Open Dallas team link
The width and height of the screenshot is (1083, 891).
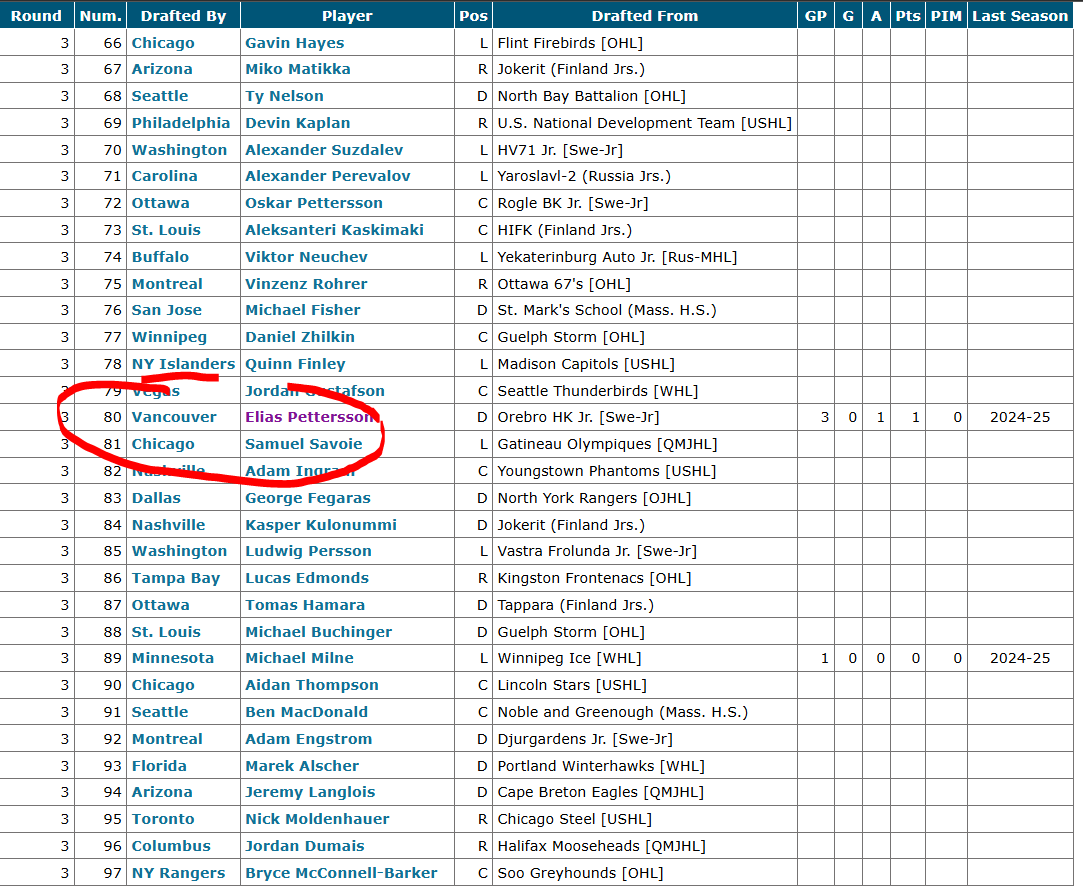[x=156, y=498]
